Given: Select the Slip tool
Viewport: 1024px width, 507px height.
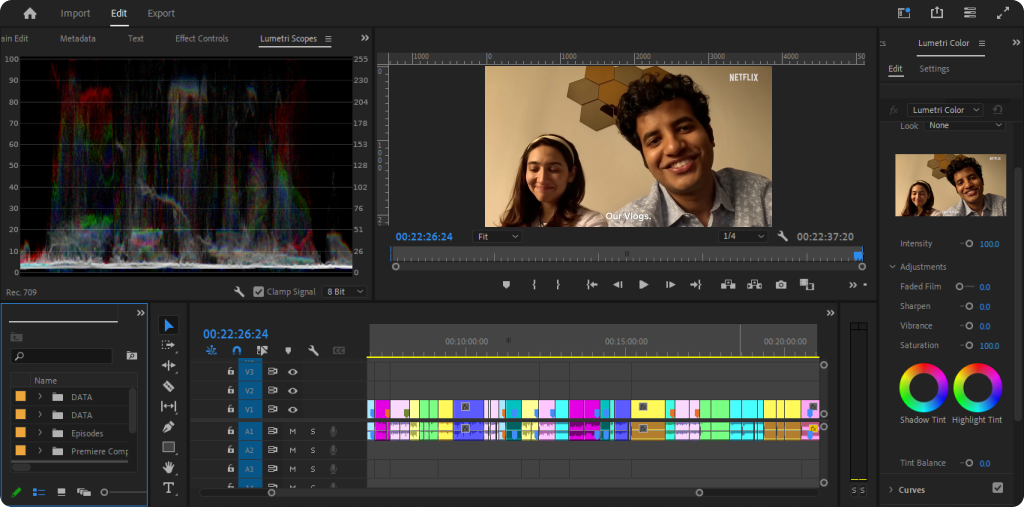Looking at the screenshot, I should pyautogui.click(x=168, y=406).
